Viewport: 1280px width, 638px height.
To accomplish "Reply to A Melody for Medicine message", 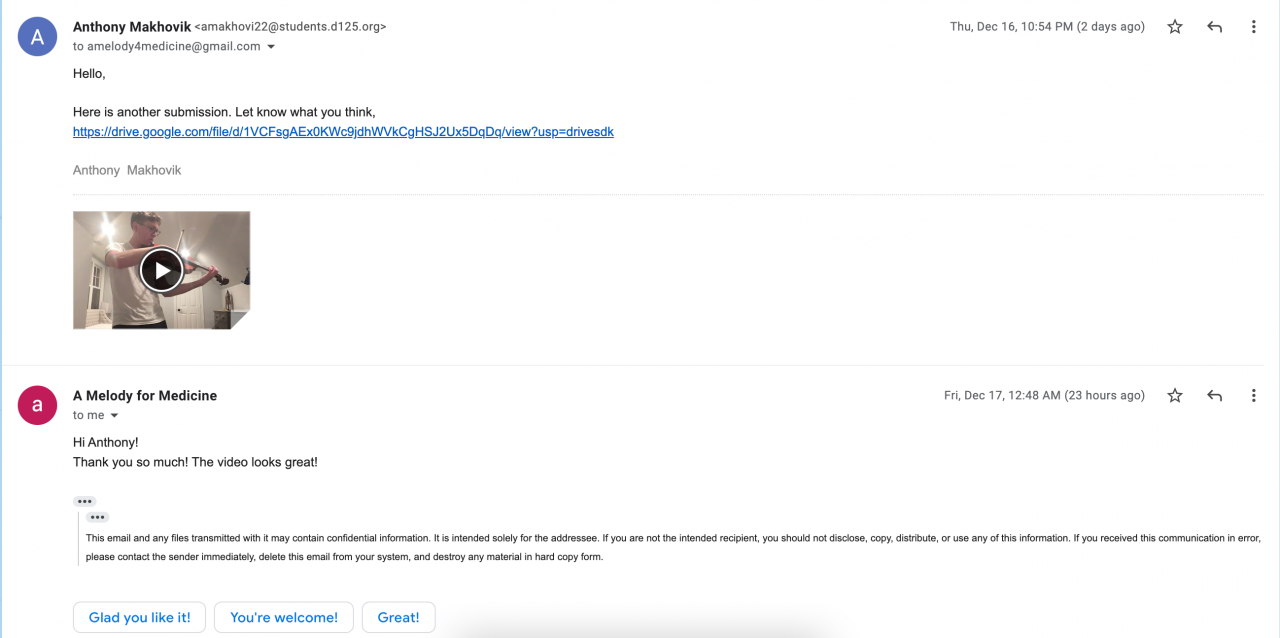I will pos(1215,396).
